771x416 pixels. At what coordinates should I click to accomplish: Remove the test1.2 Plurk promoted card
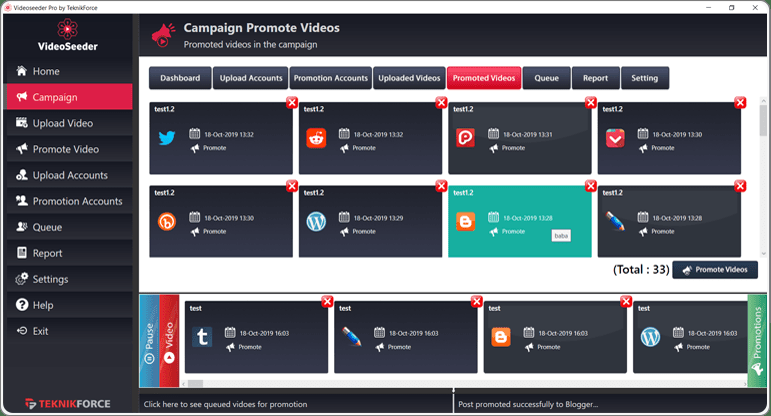point(591,102)
